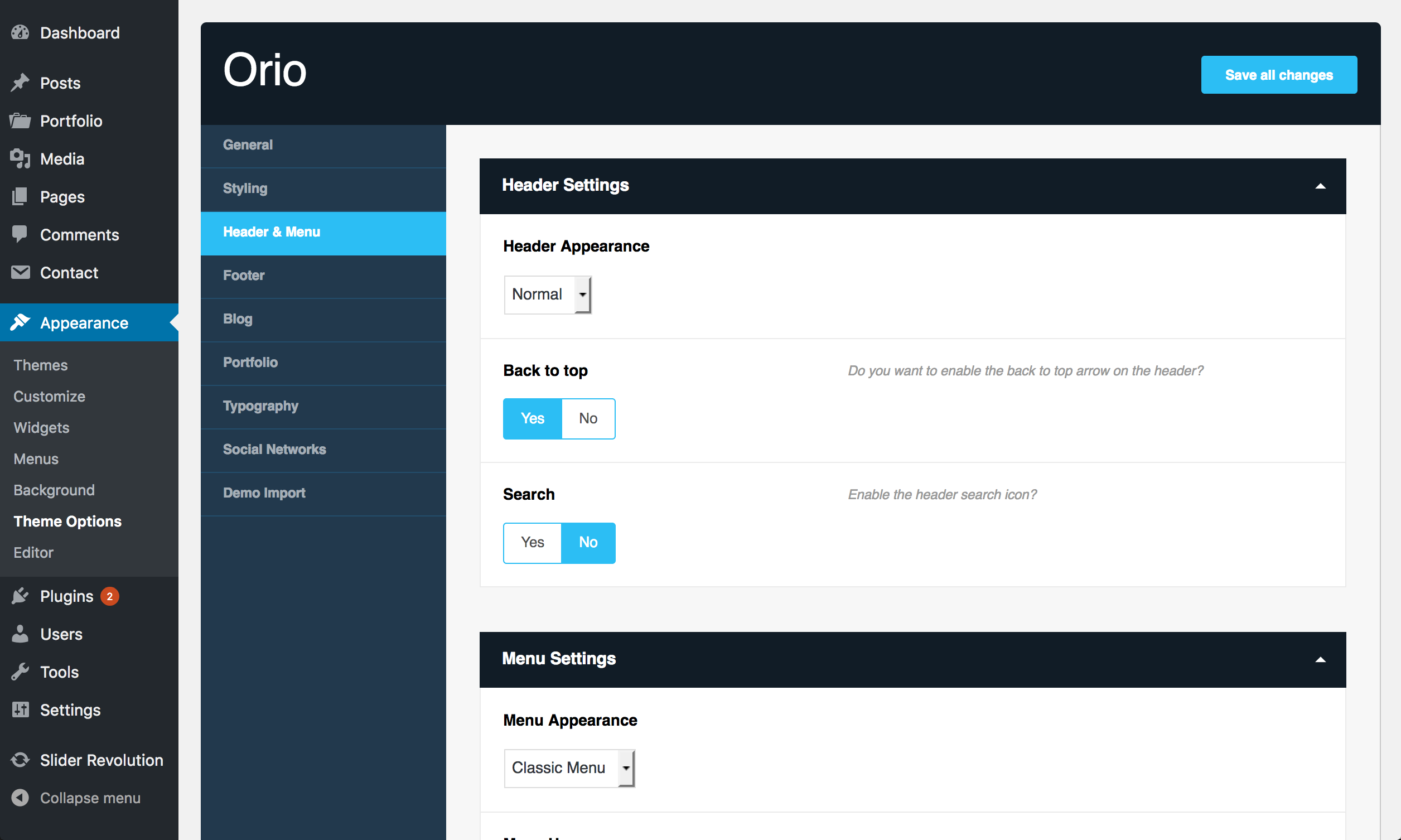Open the Portfolio options tab in Orio panel

323,364
